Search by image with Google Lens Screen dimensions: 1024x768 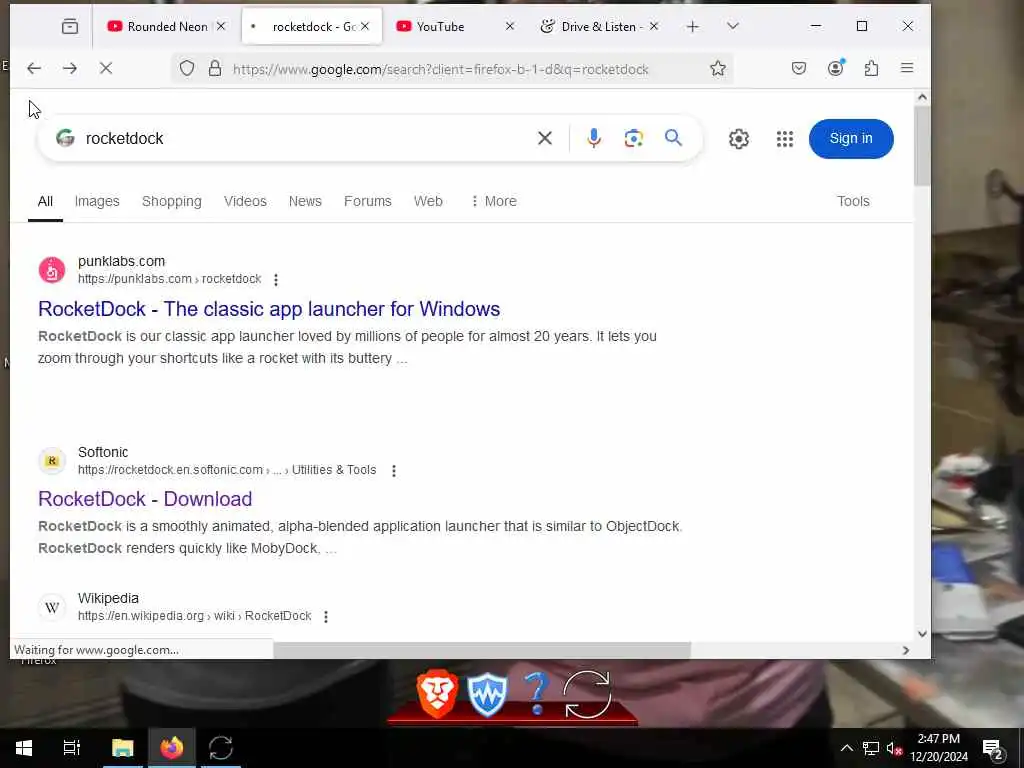pyautogui.click(x=633, y=138)
